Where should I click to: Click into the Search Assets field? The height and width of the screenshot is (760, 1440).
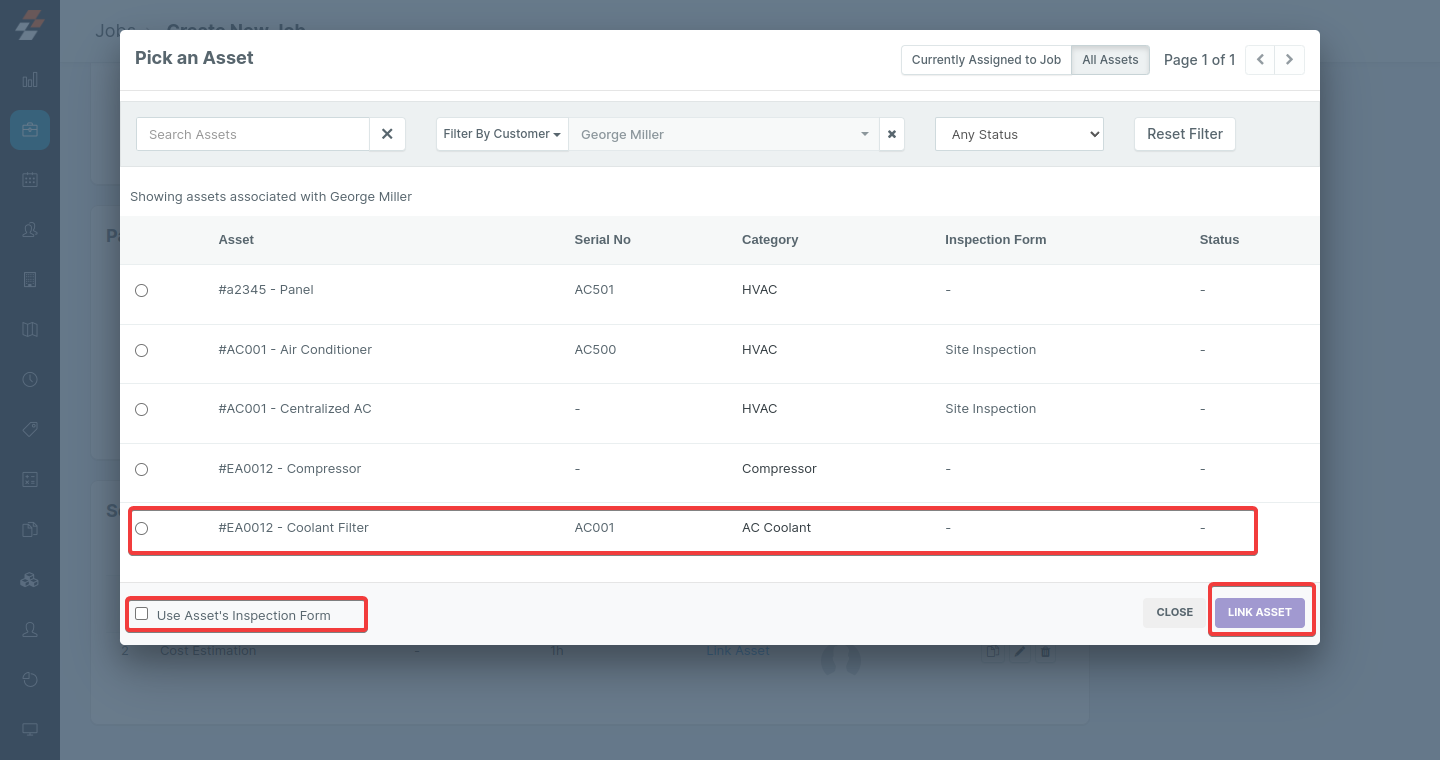click(253, 134)
